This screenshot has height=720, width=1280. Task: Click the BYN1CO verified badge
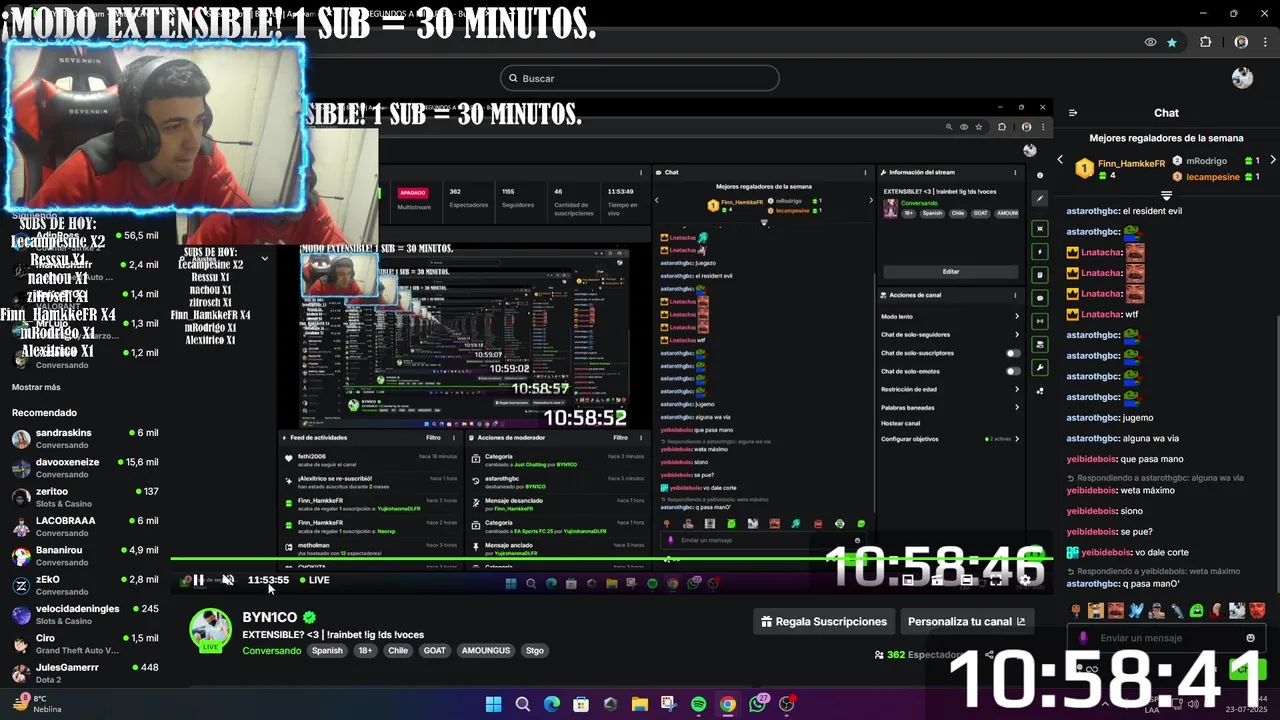[310, 618]
